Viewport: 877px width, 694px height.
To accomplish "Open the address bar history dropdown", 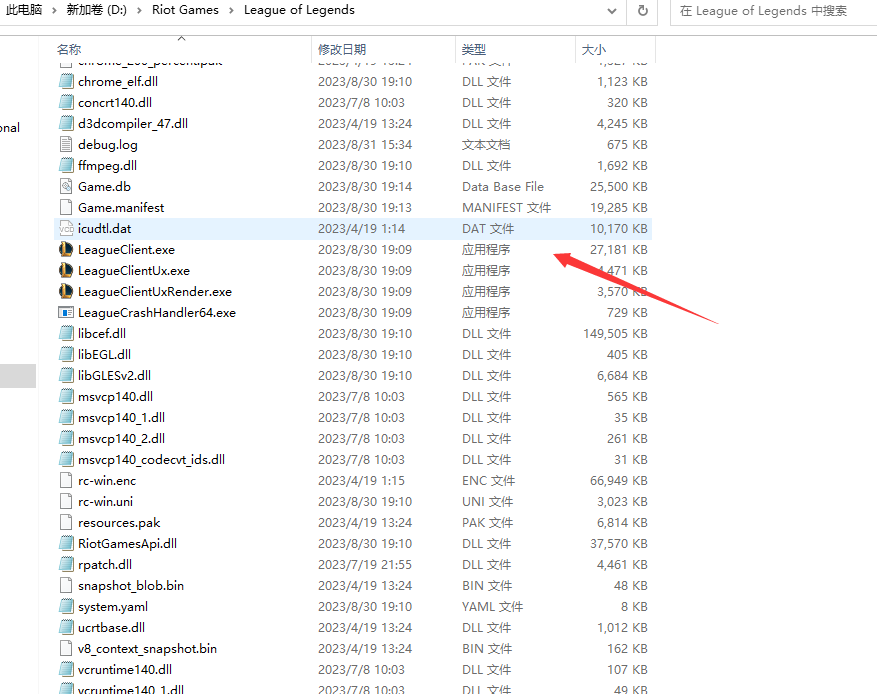I will pyautogui.click(x=612, y=11).
